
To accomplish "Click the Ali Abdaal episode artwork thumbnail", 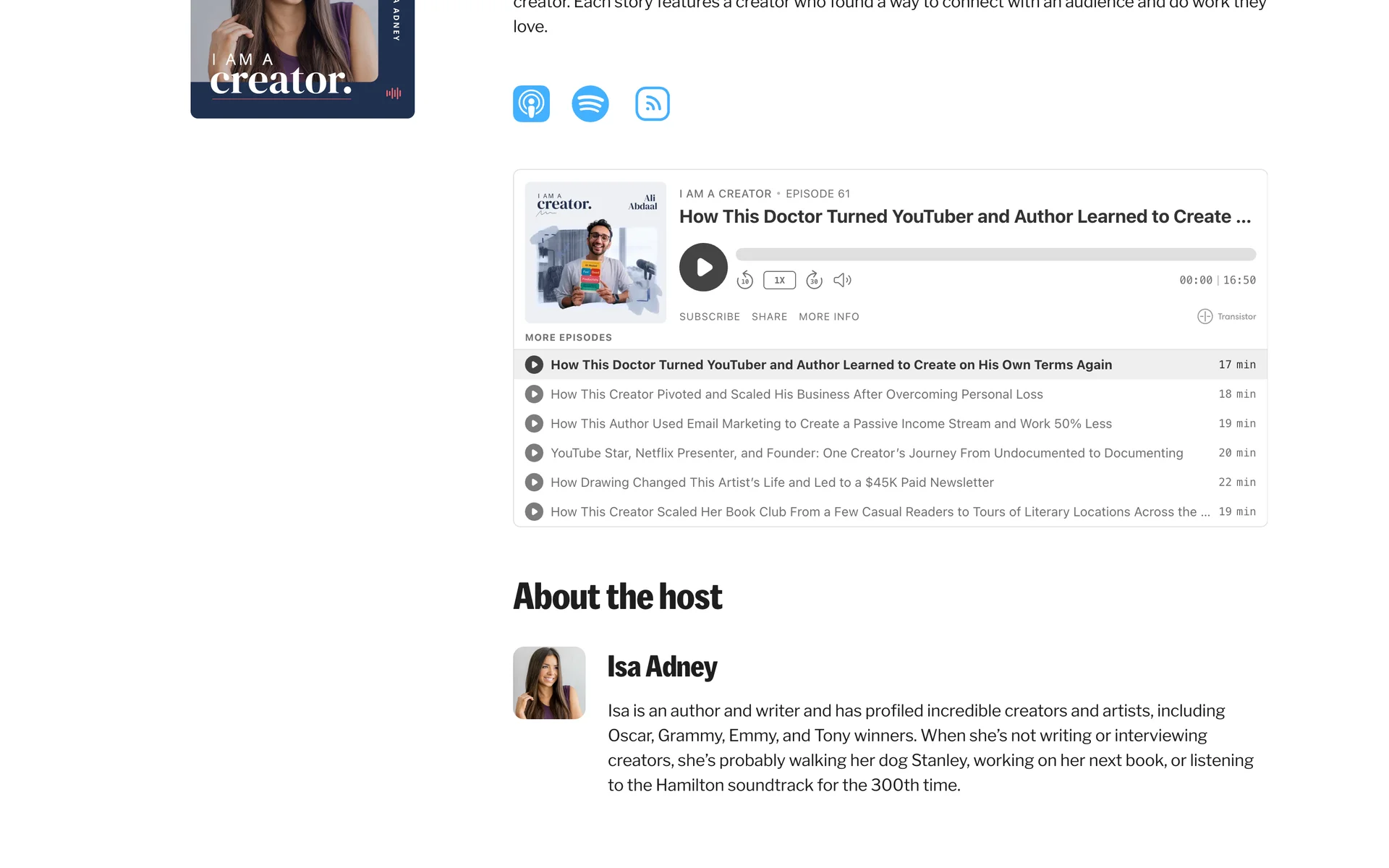I will pos(595,252).
